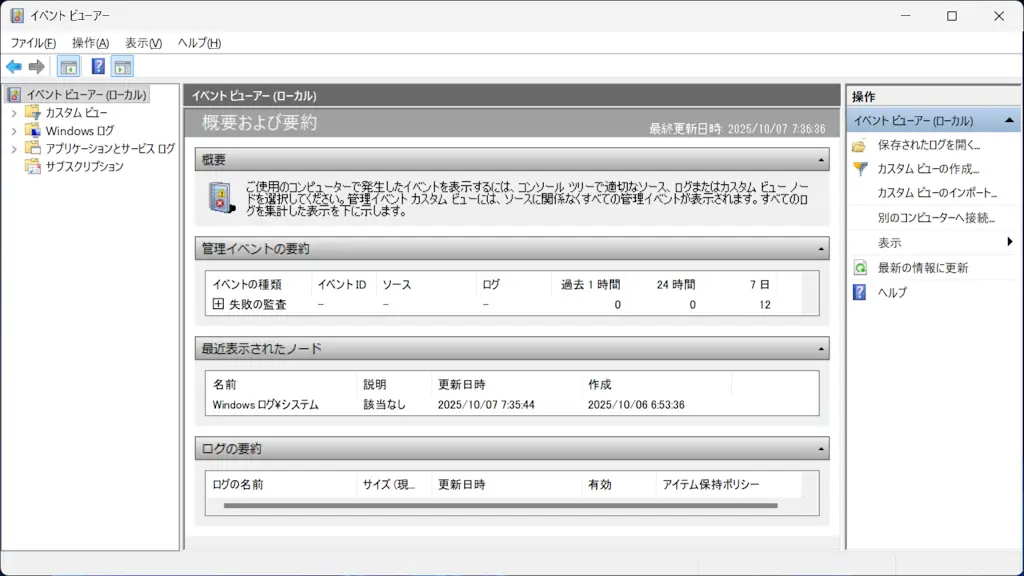Open the Windows ログ¥システム recent node row

[x=266, y=405]
